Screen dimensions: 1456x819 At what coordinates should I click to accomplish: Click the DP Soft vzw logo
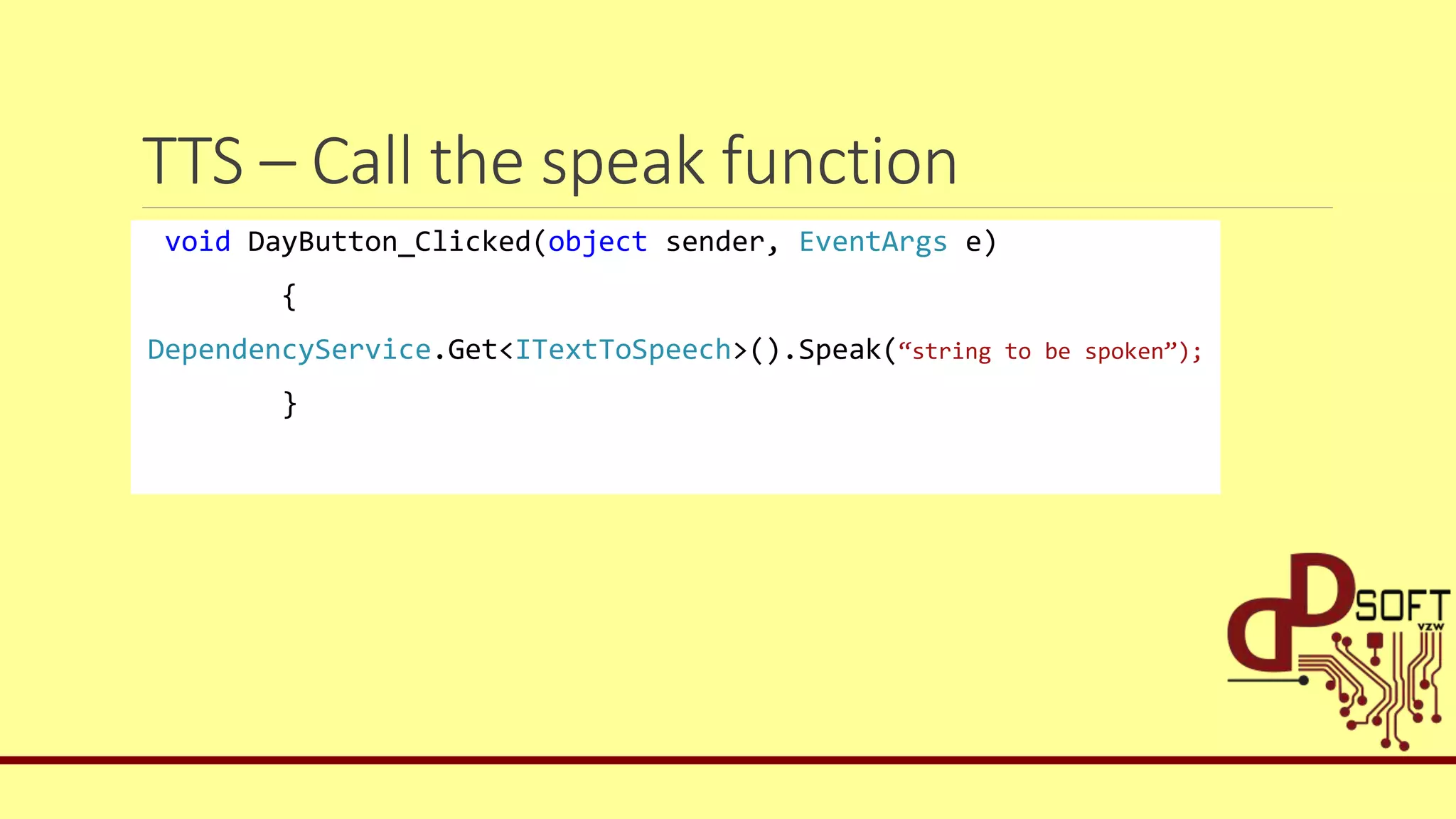coord(1338,651)
